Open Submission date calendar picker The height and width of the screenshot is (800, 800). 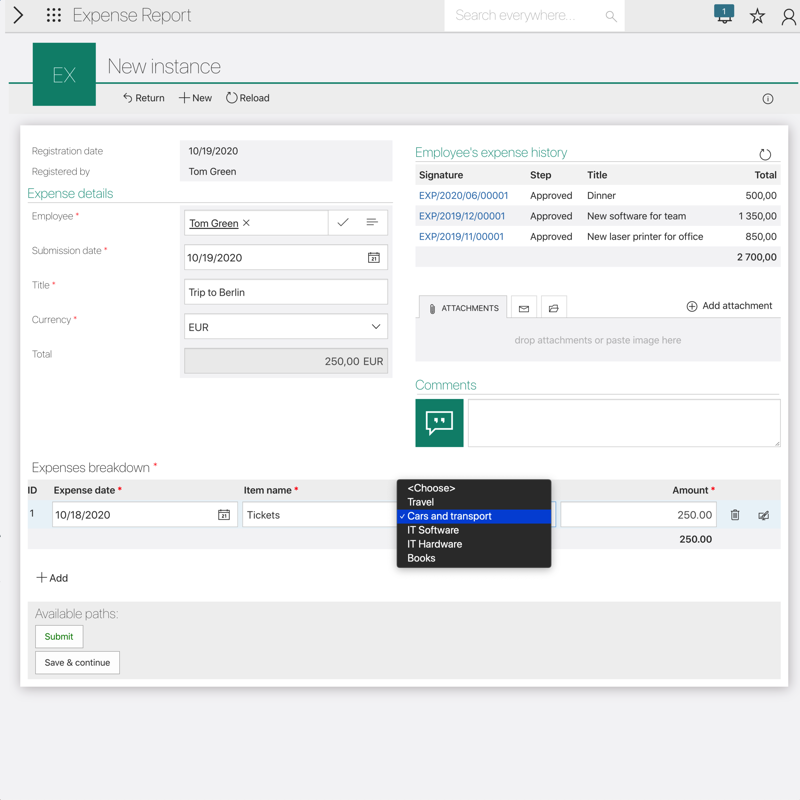coord(373,258)
